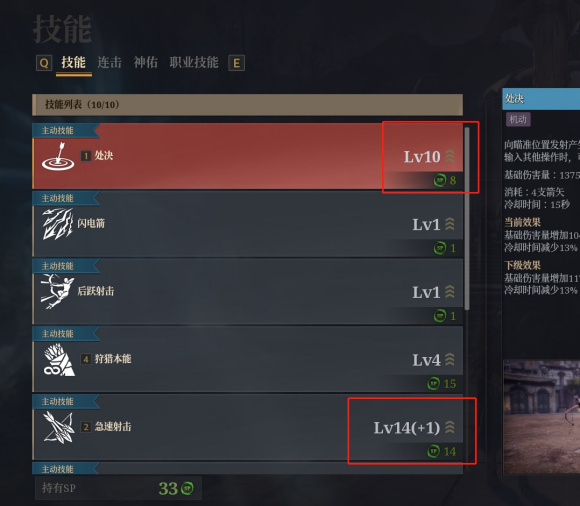Select the 急速射击 crossed arrows icon
The image size is (580, 506).
click(58, 427)
